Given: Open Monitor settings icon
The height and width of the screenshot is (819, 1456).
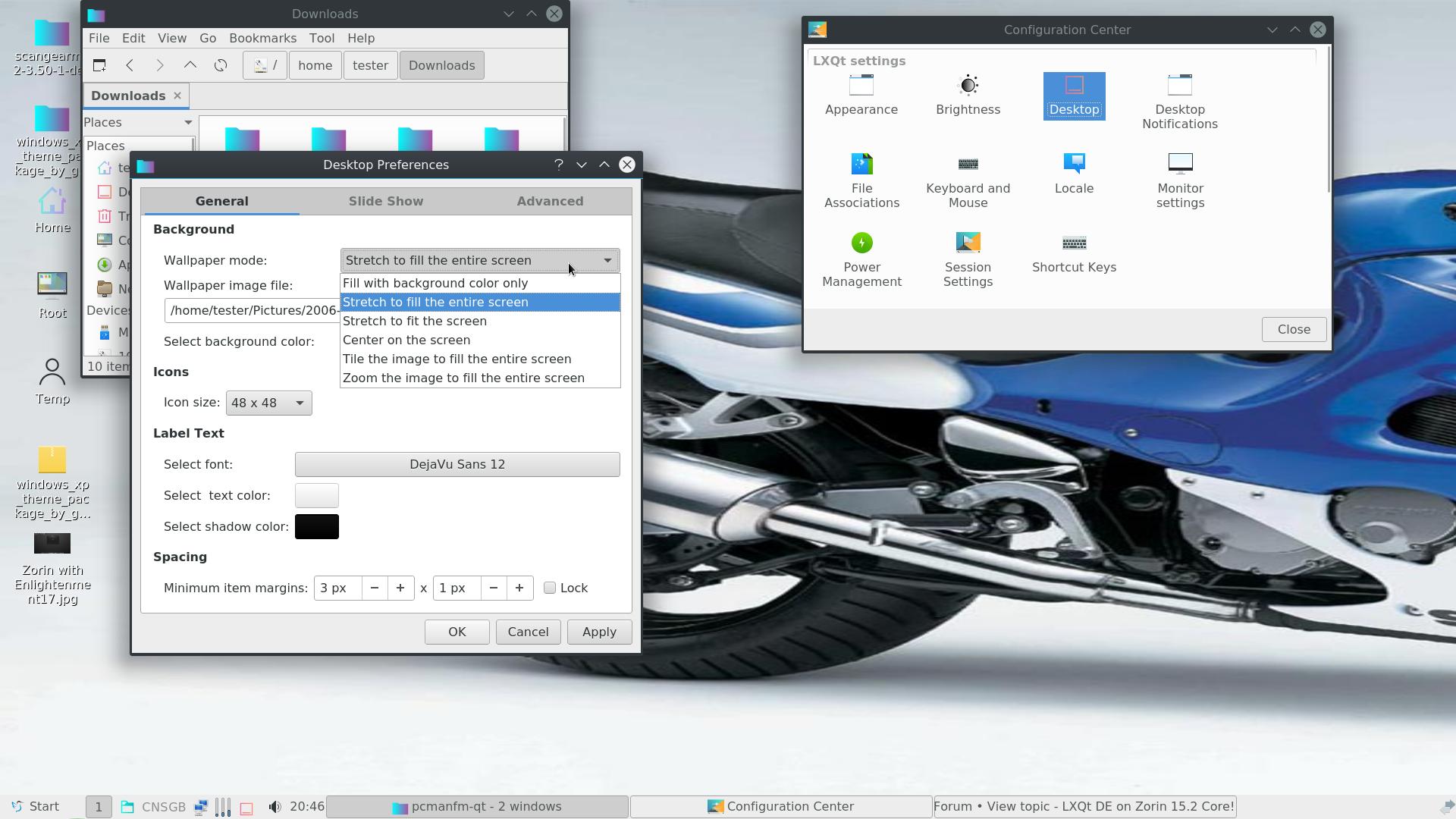Looking at the screenshot, I should coord(1179,179).
